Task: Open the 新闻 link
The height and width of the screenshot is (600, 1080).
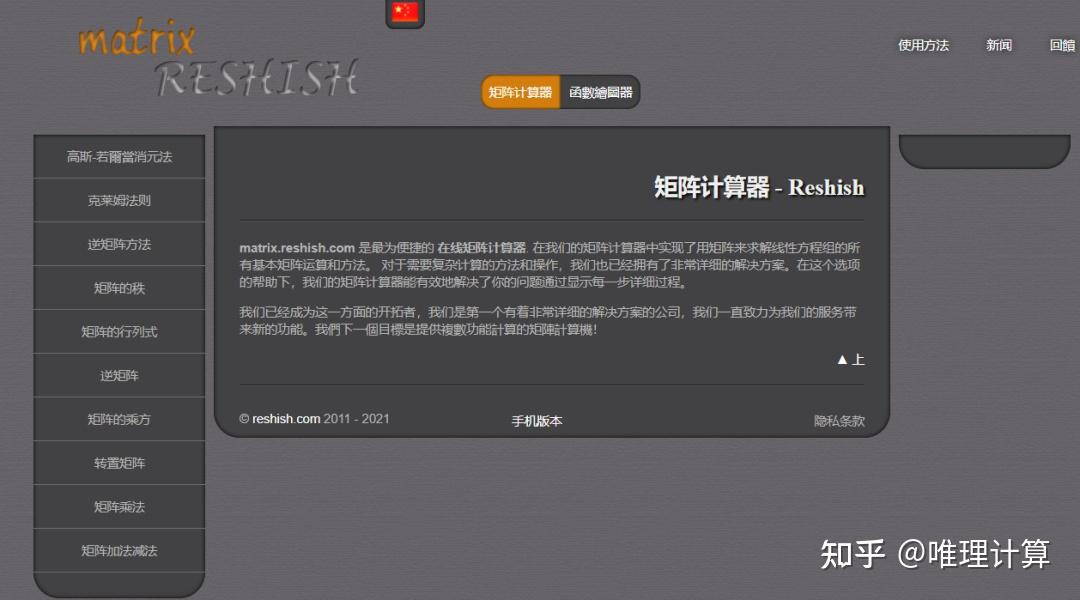Action: [x=996, y=44]
